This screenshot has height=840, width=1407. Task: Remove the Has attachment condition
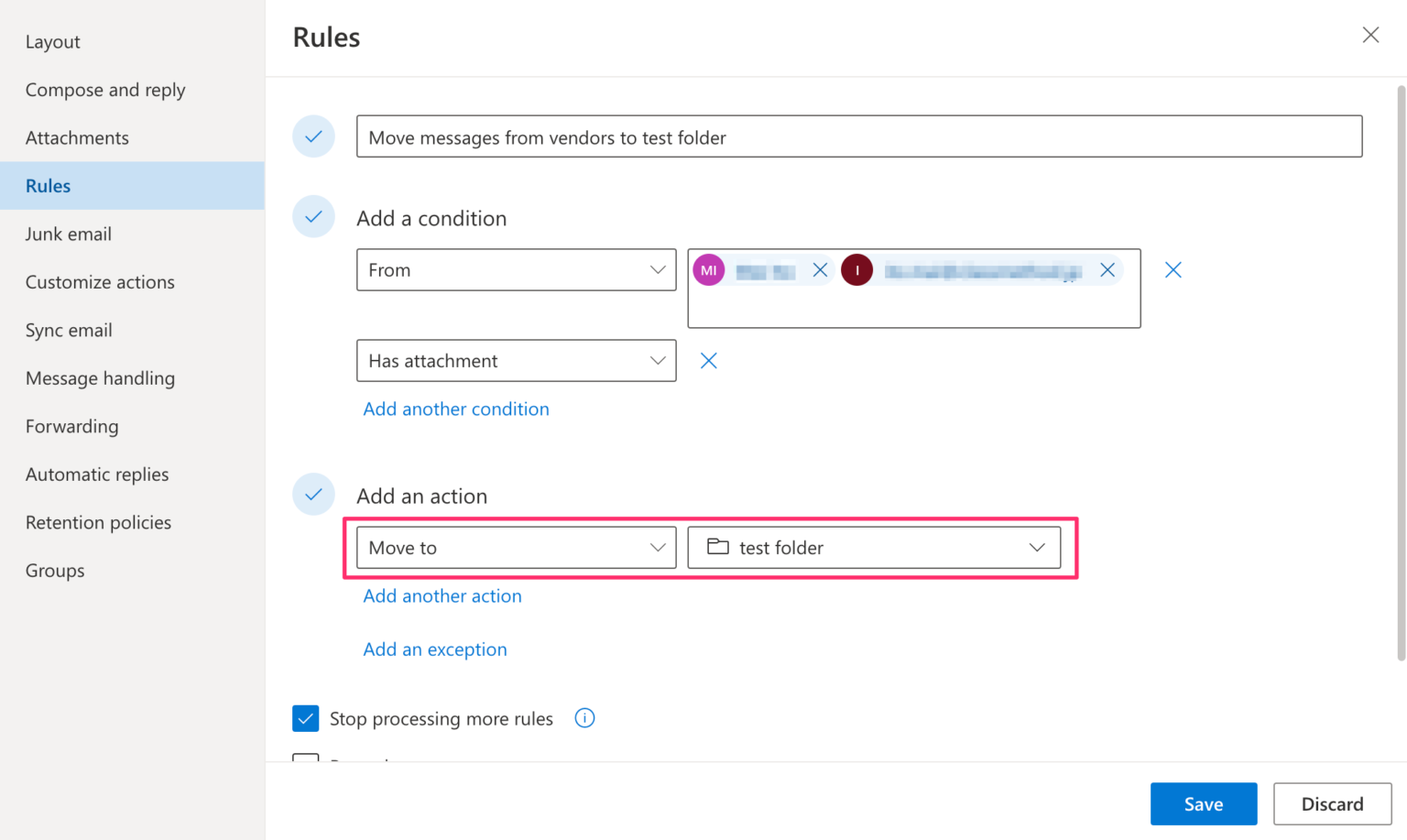pos(708,360)
